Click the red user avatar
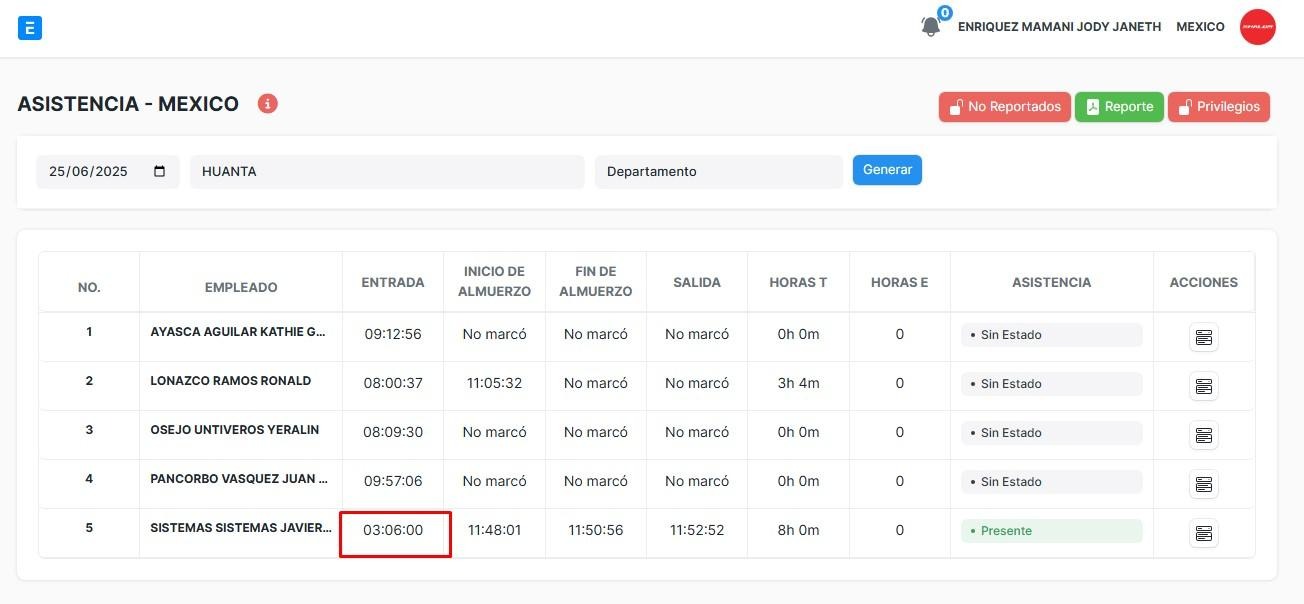 point(1257,27)
